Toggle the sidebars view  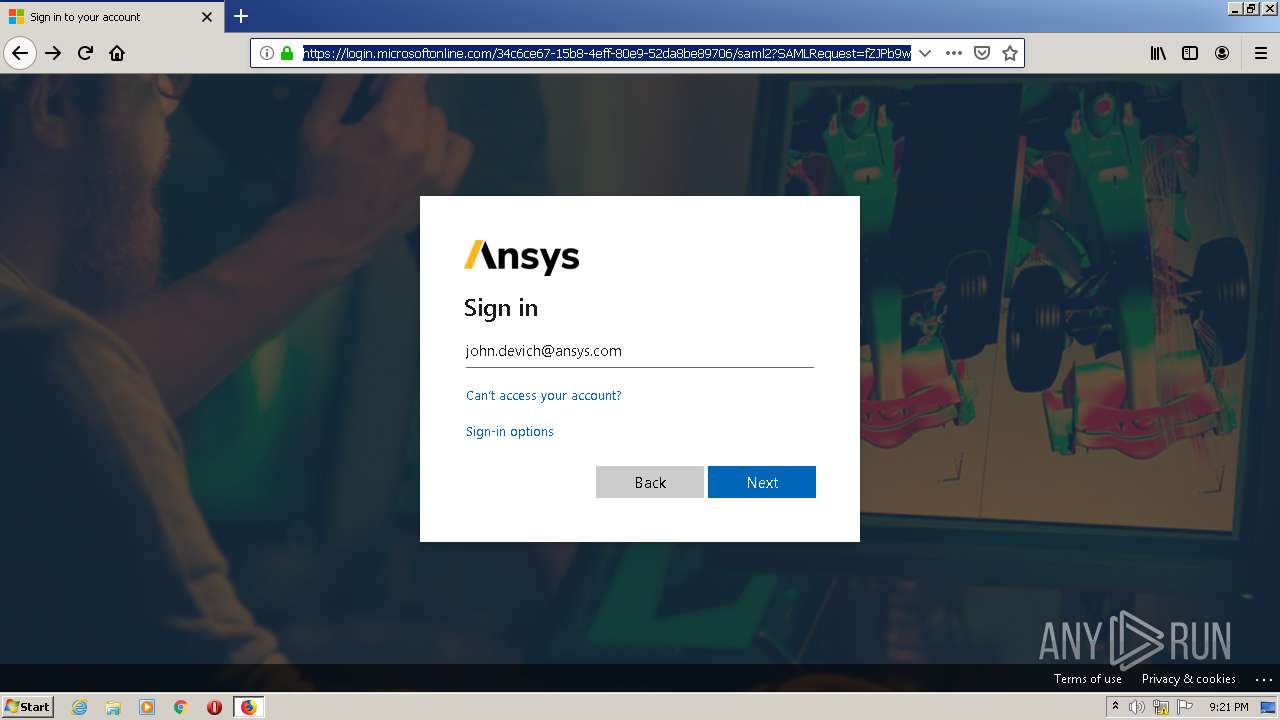1190,53
